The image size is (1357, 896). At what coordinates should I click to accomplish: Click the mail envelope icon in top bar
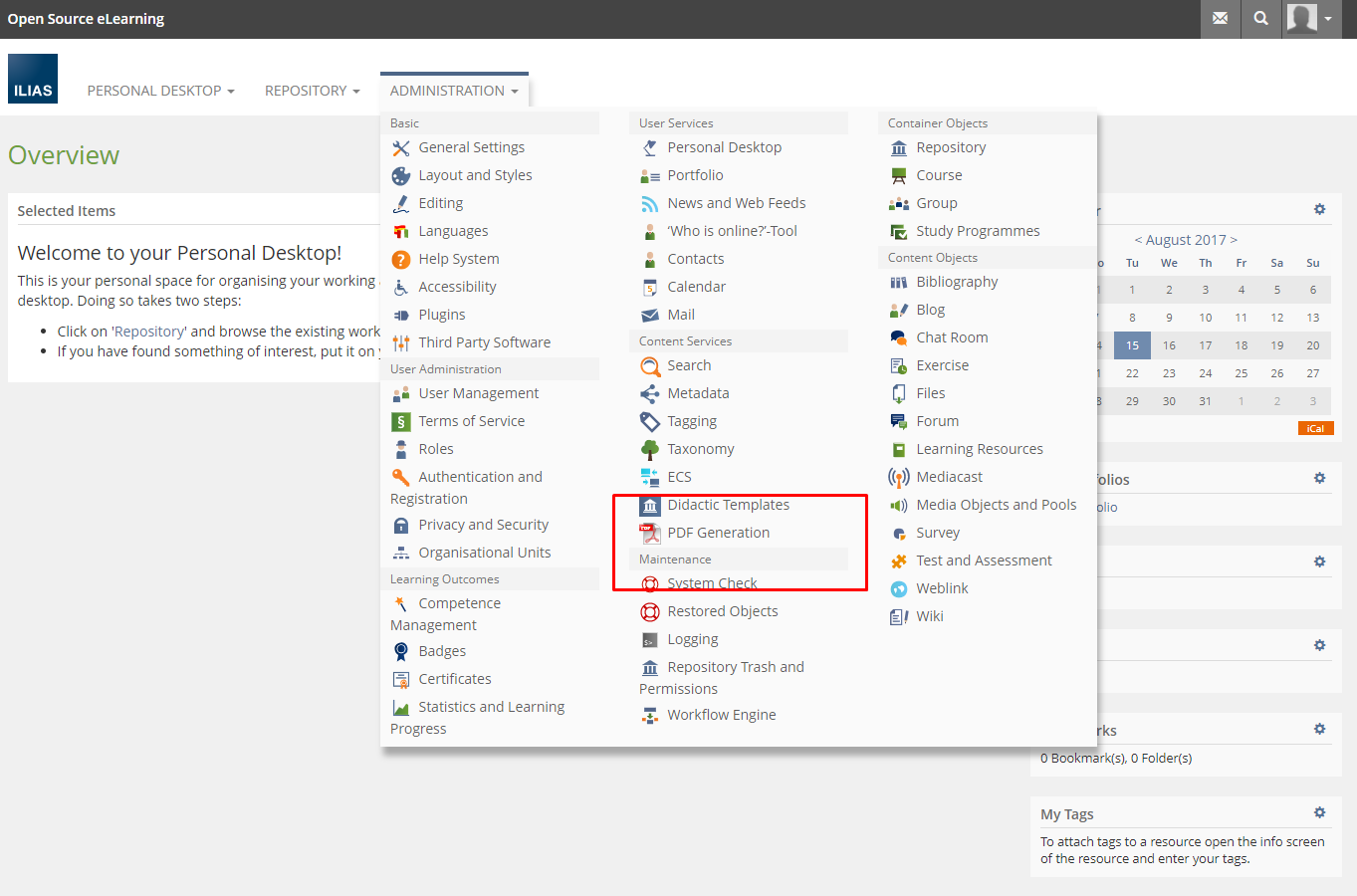click(1220, 19)
